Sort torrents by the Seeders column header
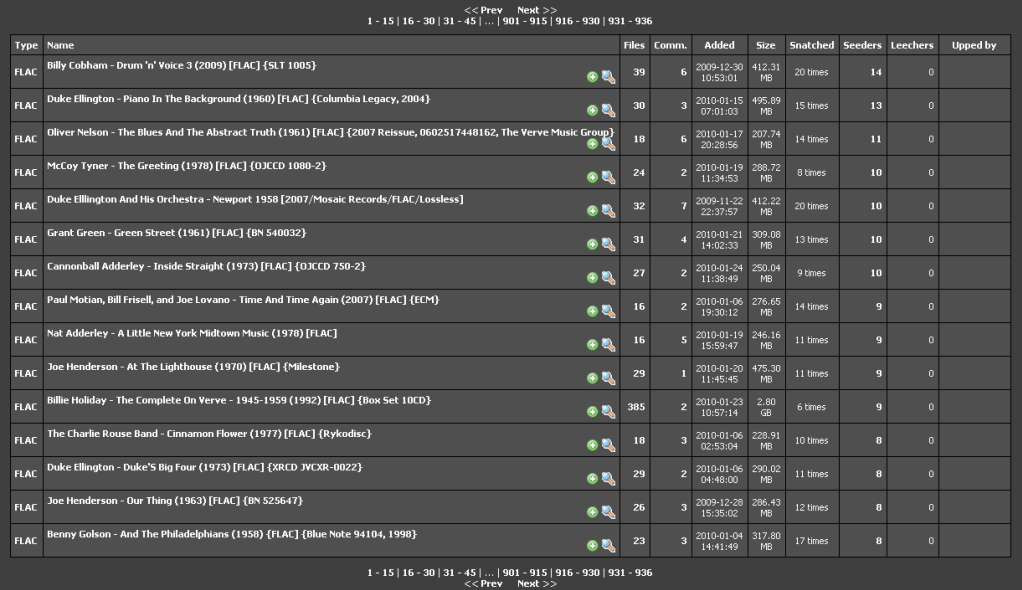1022x590 pixels. [x=862, y=46]
